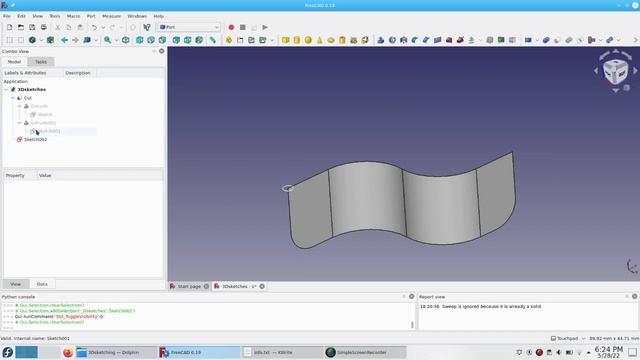Viewport: 640px width, 360px height.
Task: Open the File menu
Action: point(7,16)
